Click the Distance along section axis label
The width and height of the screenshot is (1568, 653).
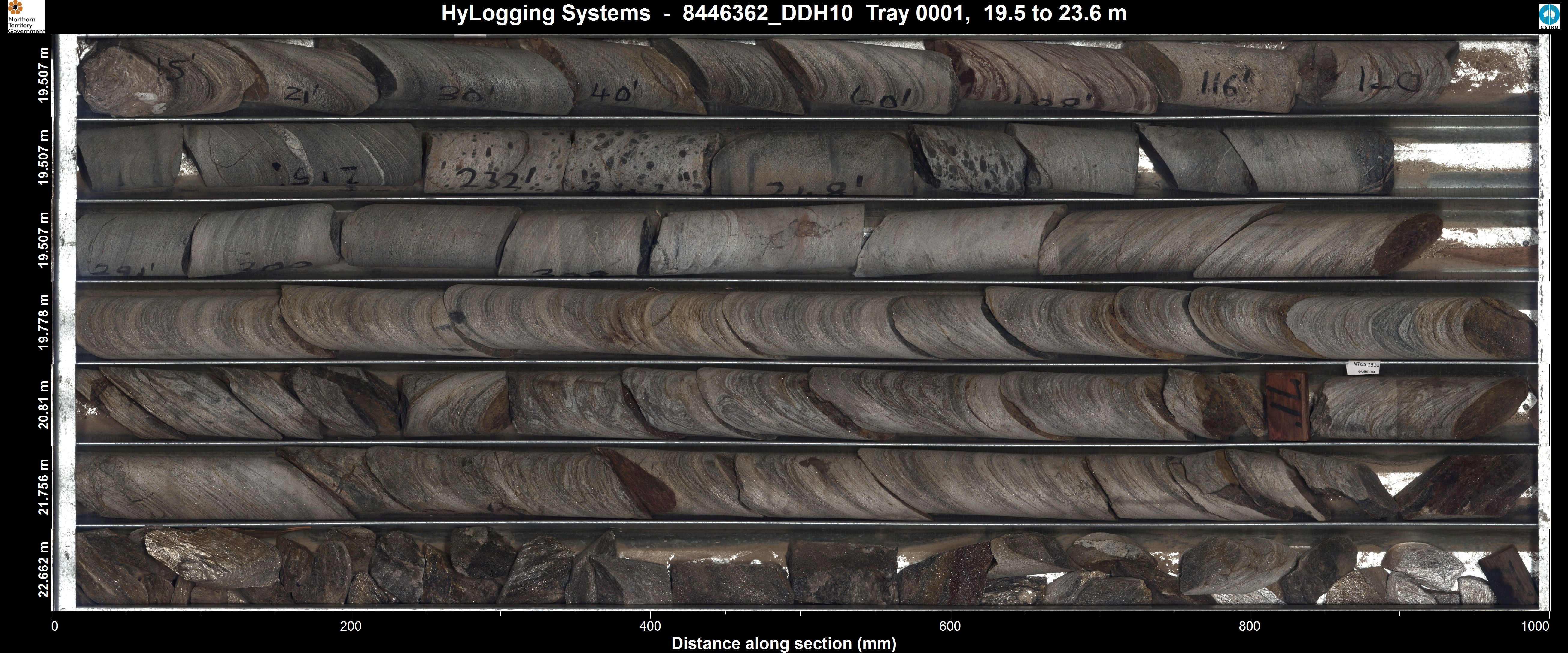pyautogui.click(x=783, y=643)
